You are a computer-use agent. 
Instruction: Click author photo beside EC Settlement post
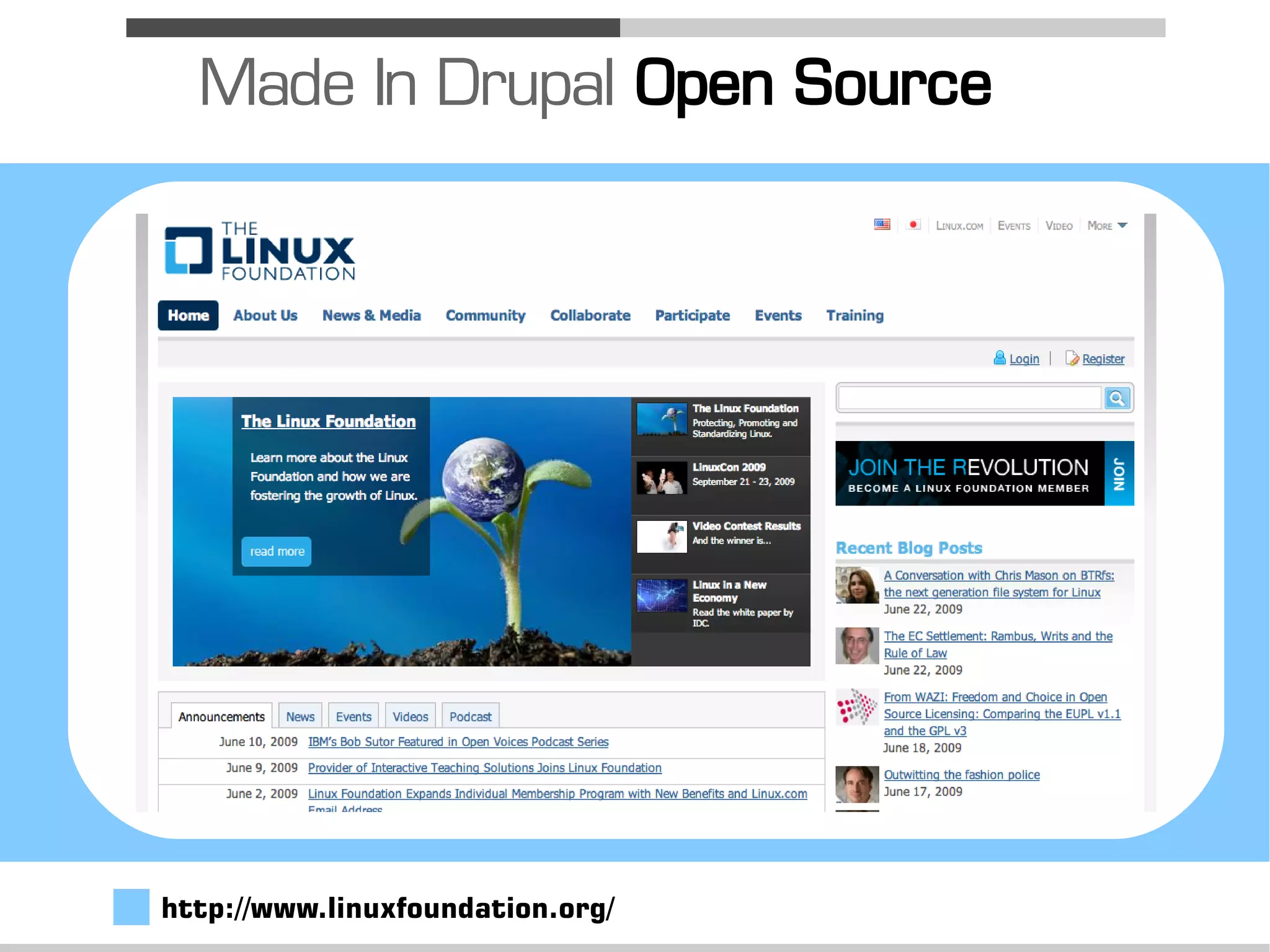coord(857,646)
